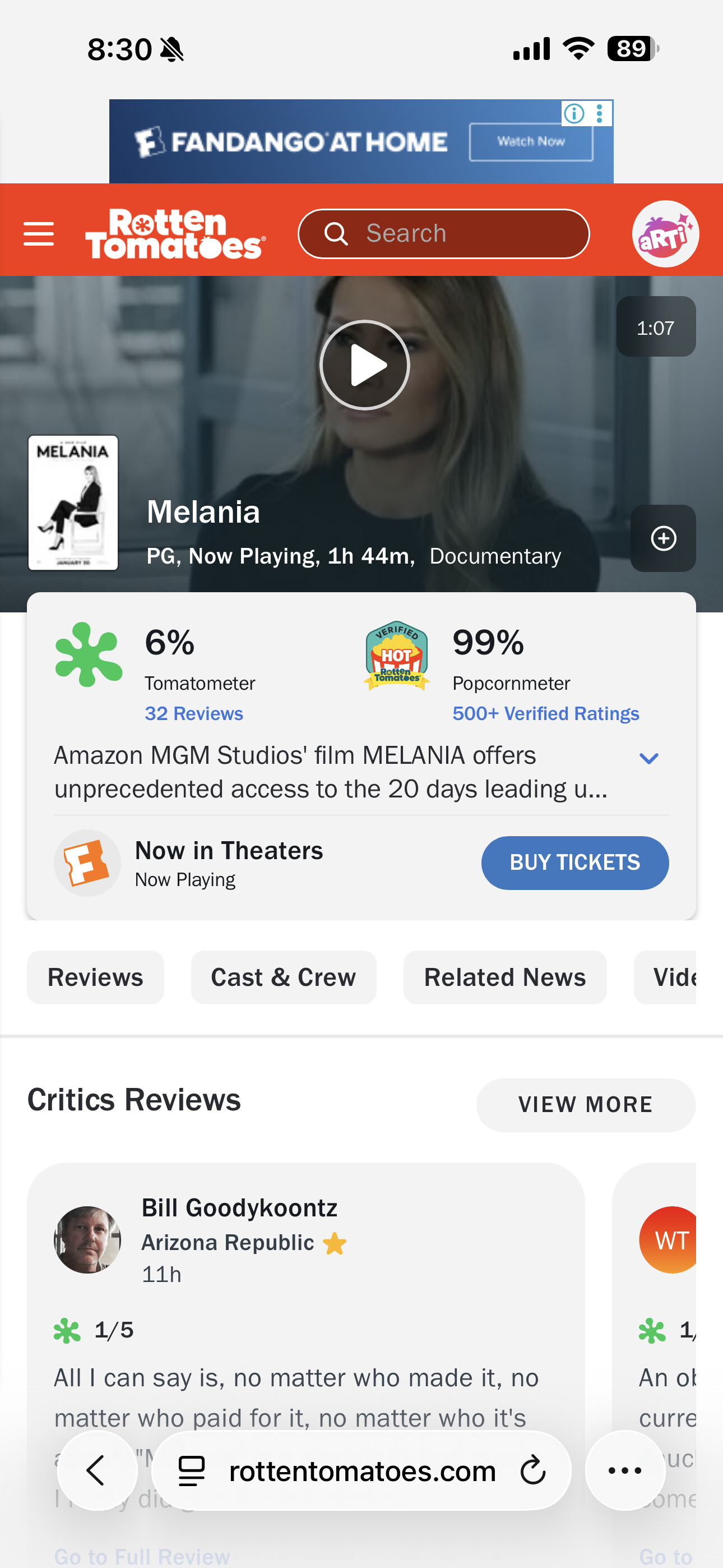Open the Related News tab
Image resolution: width=723 pixels, height=1568 pixels.
(x=504, y=977)
